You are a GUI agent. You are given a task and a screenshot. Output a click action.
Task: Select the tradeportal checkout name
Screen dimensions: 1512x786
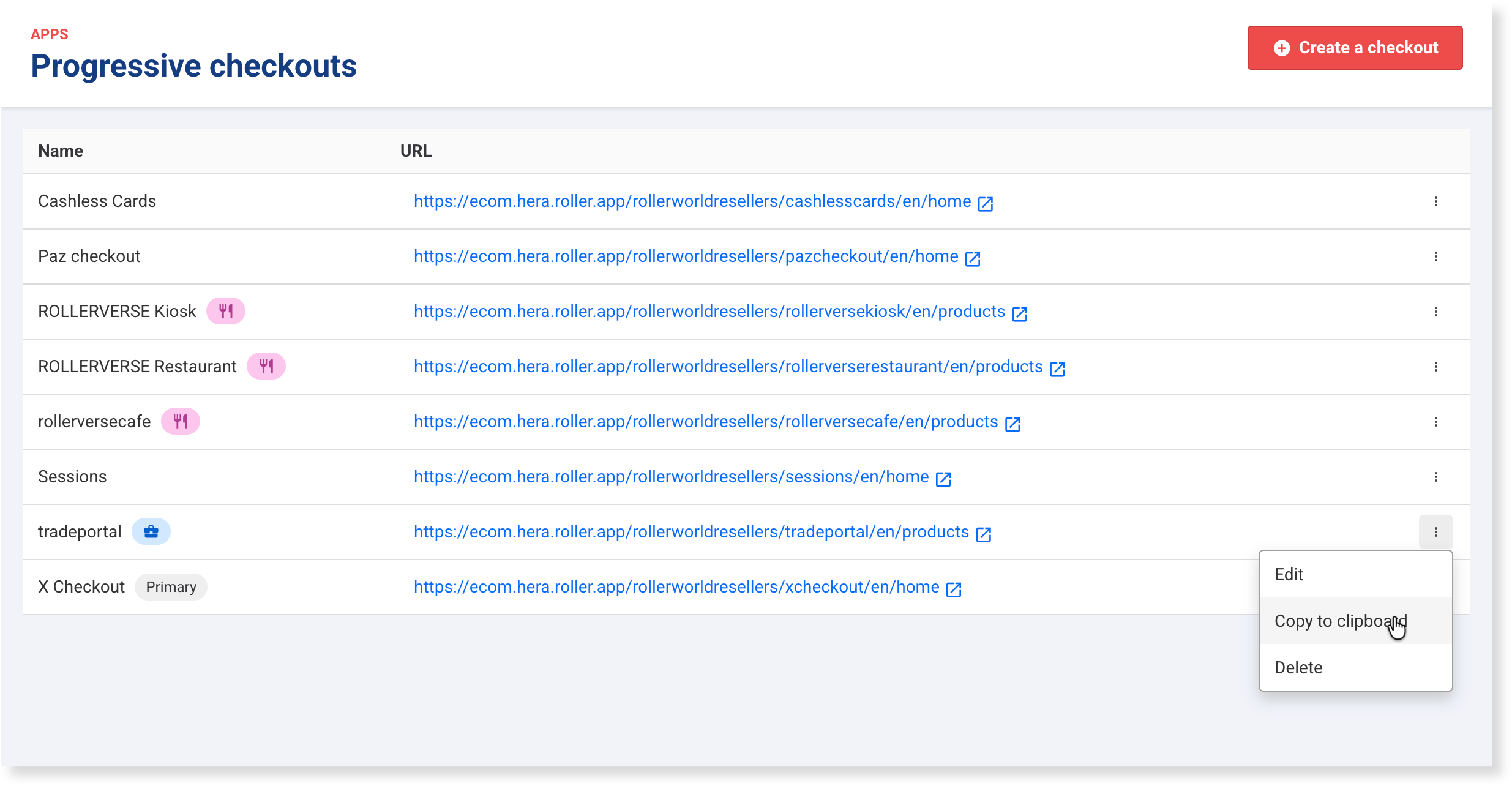click(80, 532)
